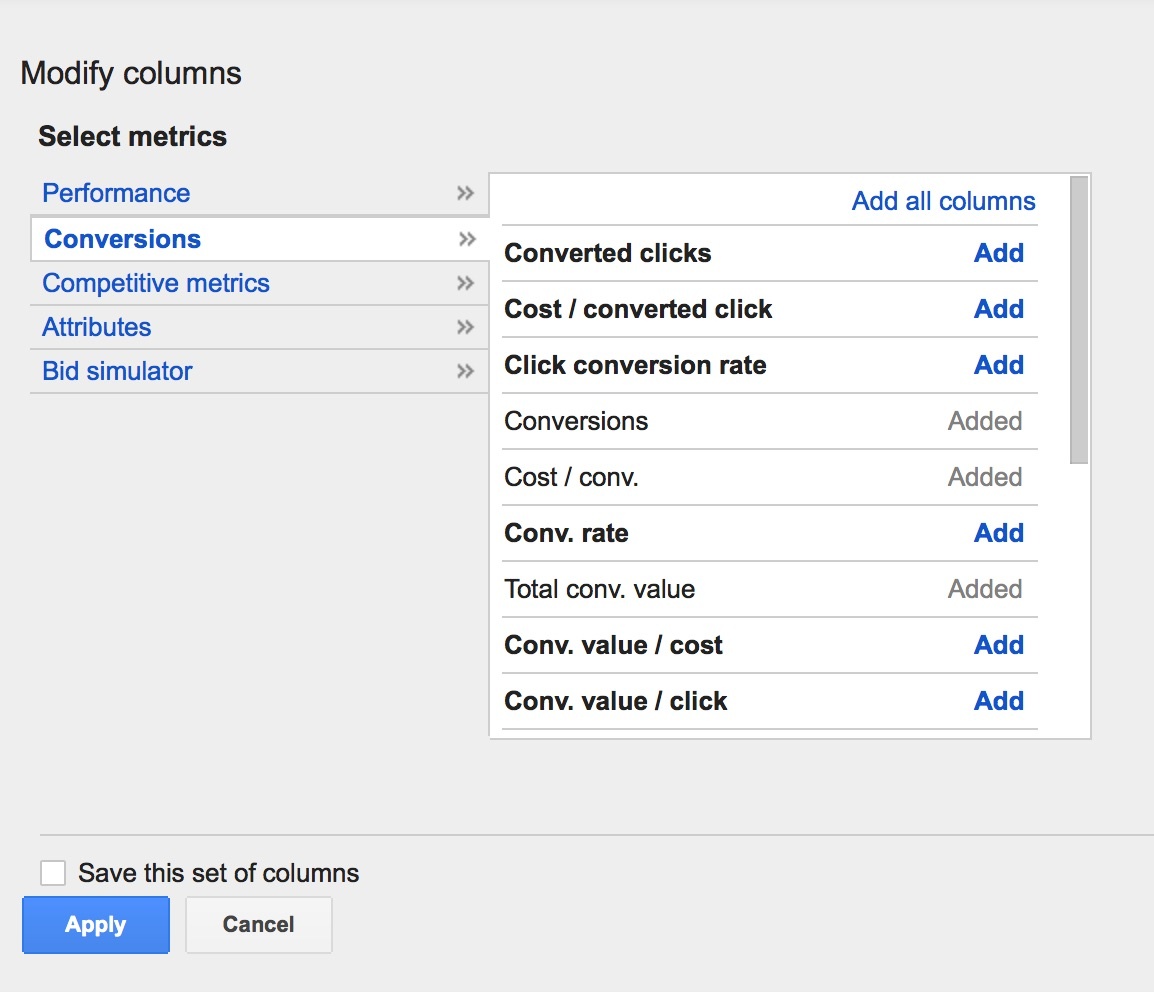1154x992 pixels.
Task: Expand the Bid simulator chevron
Action: pyautogui.click(x=466, y=371)
